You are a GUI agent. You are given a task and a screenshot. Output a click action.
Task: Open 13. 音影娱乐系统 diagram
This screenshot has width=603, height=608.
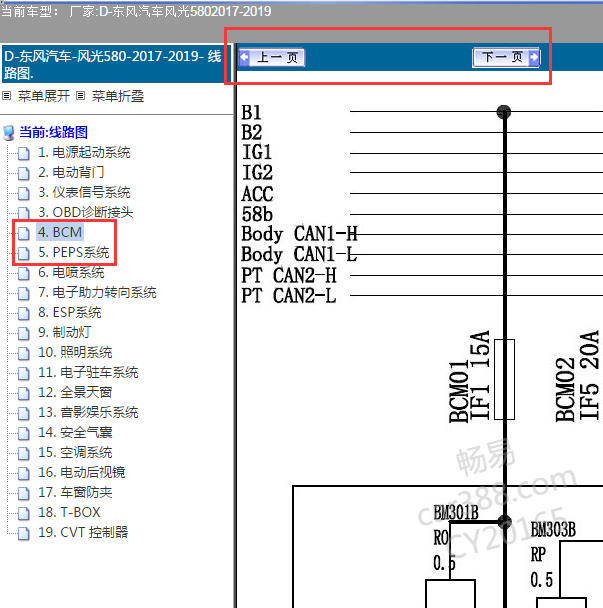tap(88, 413)
